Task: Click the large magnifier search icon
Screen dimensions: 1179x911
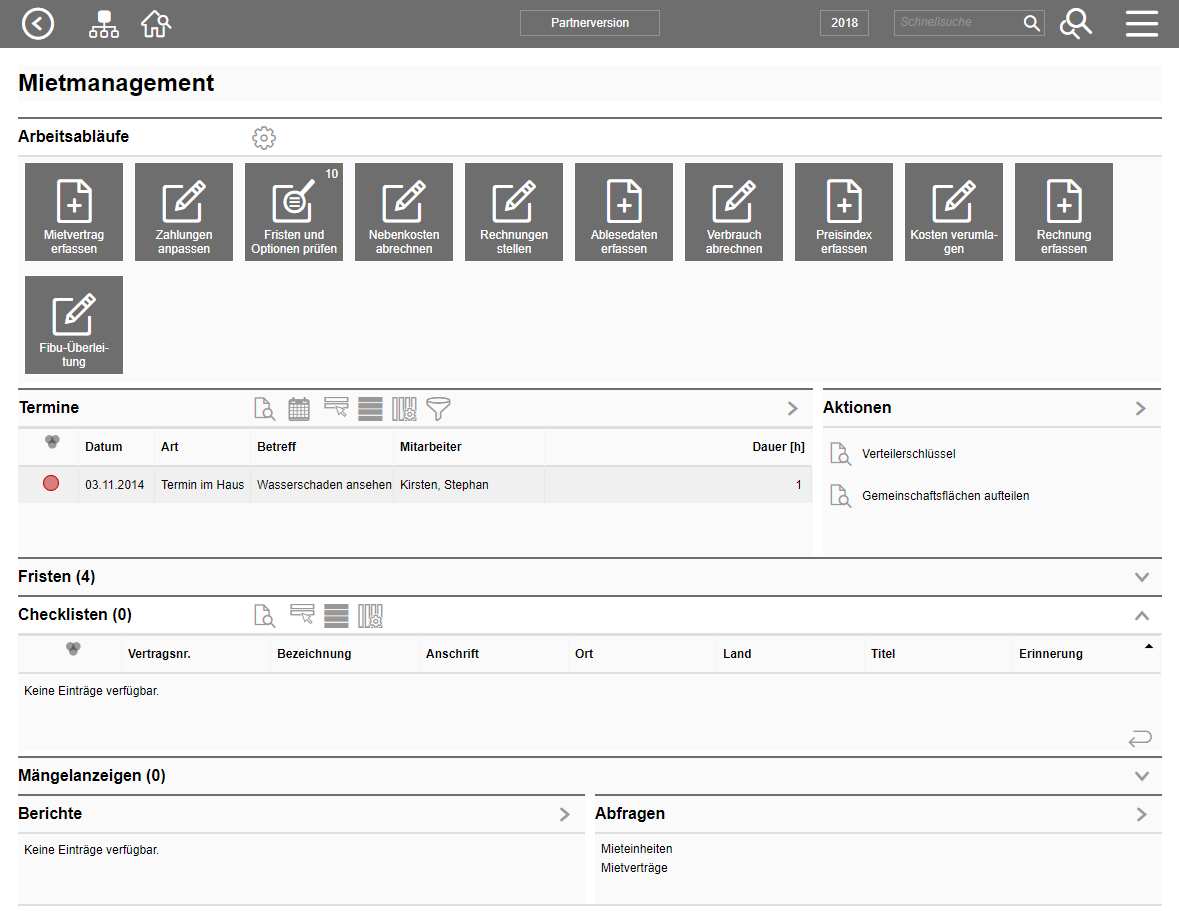Action: (x=1075, y=23)
